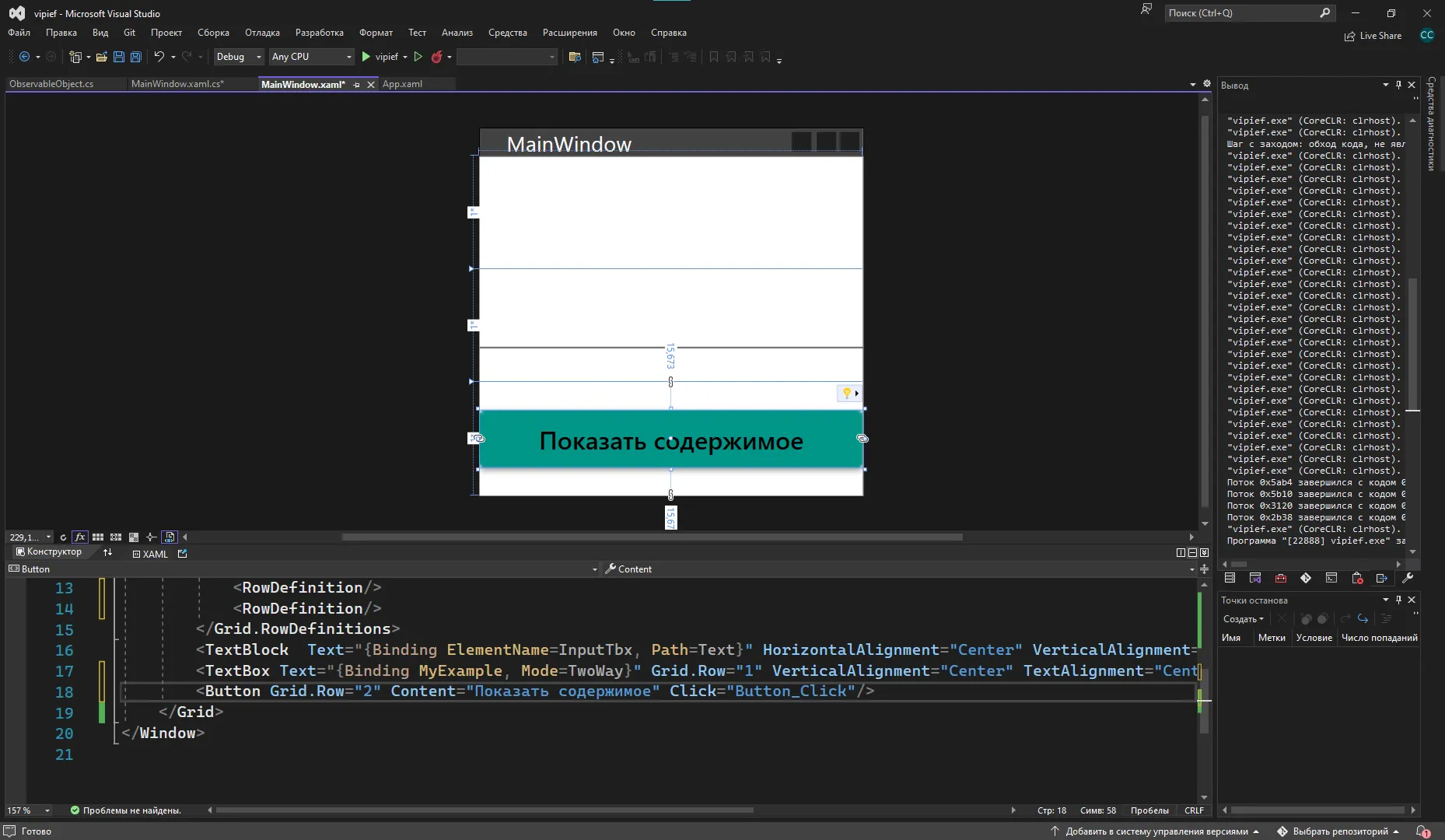Select horizontal split view icon
The image size is (1445, 840).
1192,553
